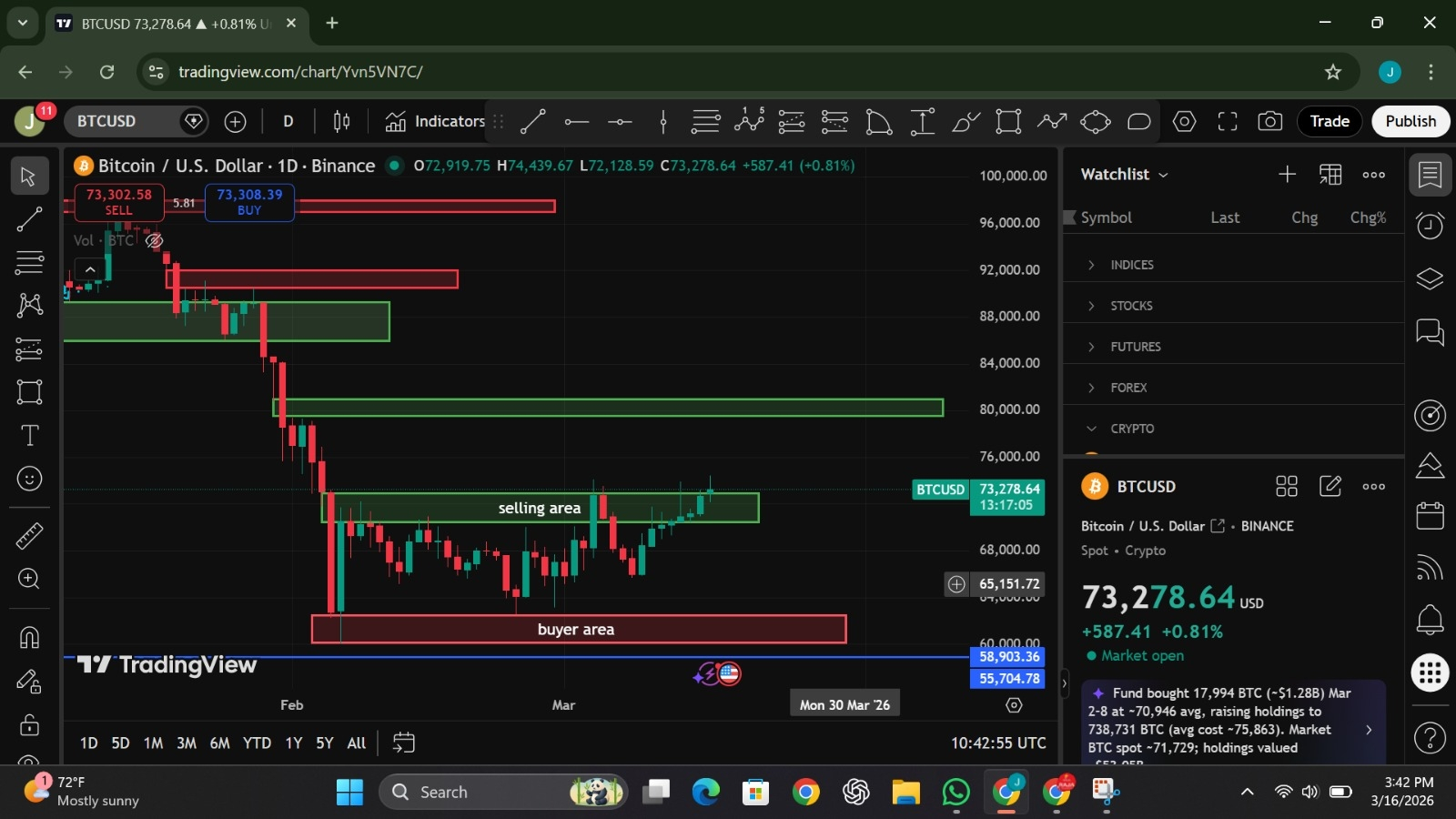Select the All time range
1456x819 pixels.
tap(357, 743)
